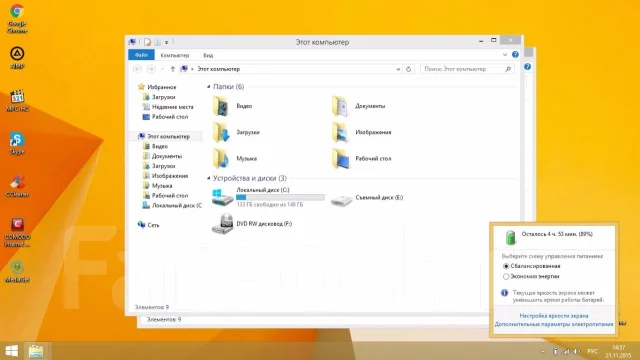
Task: Click the volume icon in tray
Action: click(x=576, y=351)
